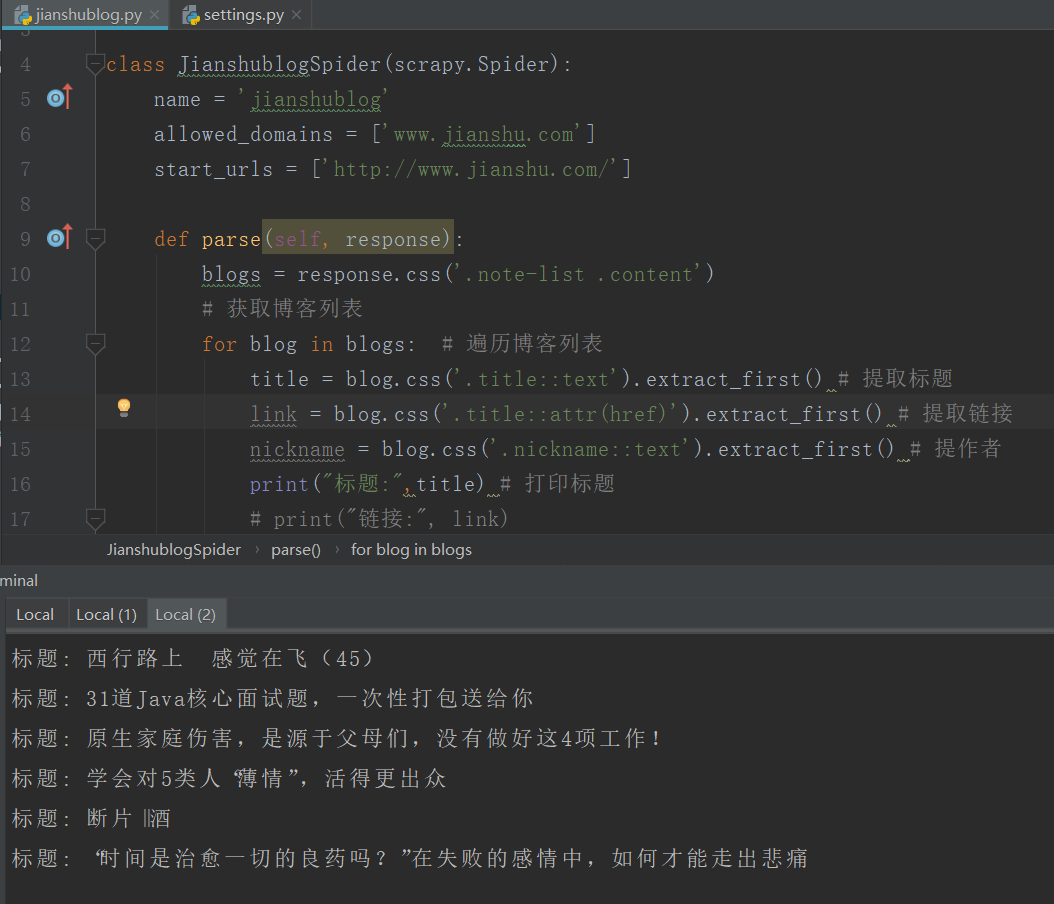Collapse the JianshublogSpider class fold arrow
Viewport: 1054px width, 904px height.
[x=95, y=64]
